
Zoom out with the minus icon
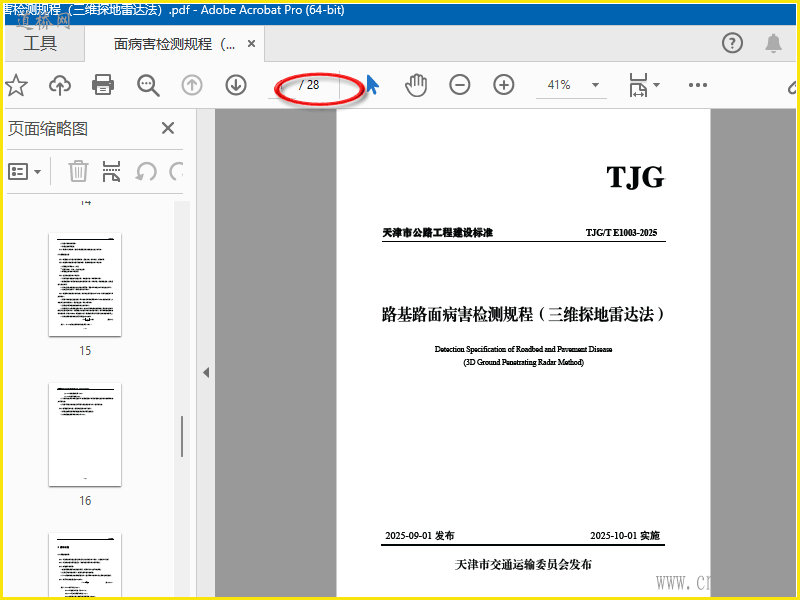460,85
